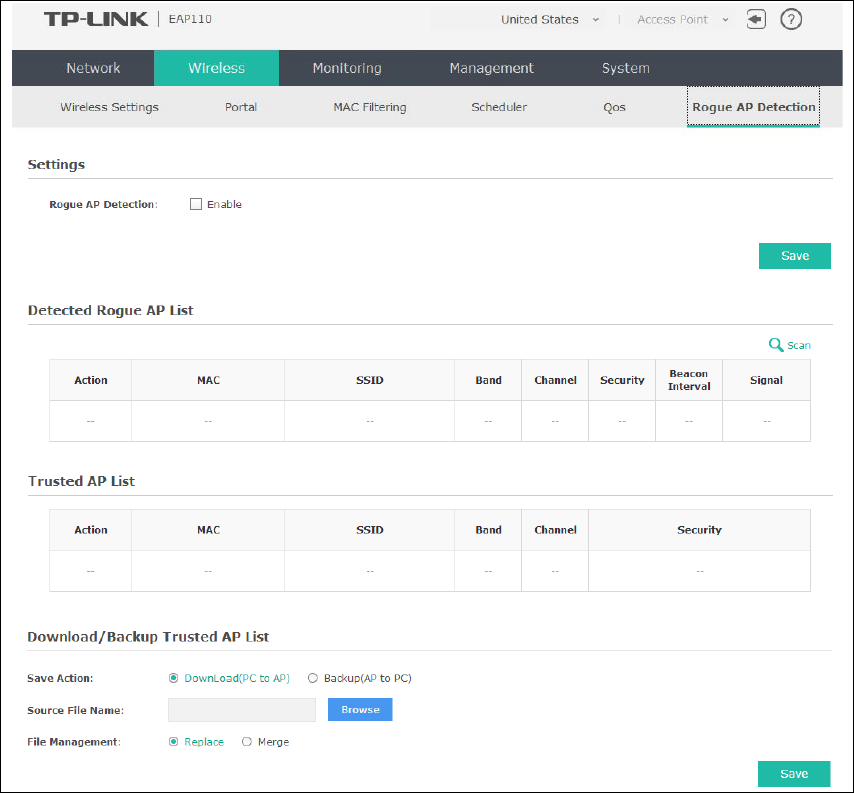Image resolution: width=854 pixels, height=793 pixels.
Task: Click the MAC header in Detected Rogue AP List
Action: click(208, 380)
